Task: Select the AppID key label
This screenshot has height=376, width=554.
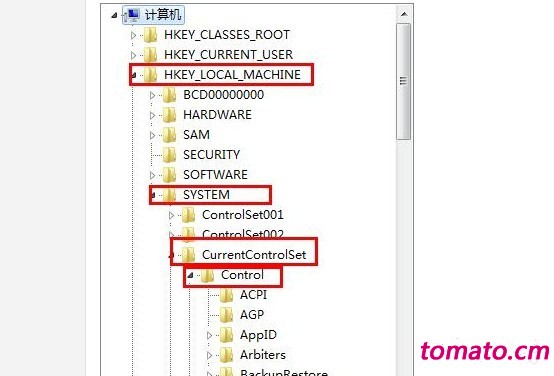Action: tap(258, 335)
